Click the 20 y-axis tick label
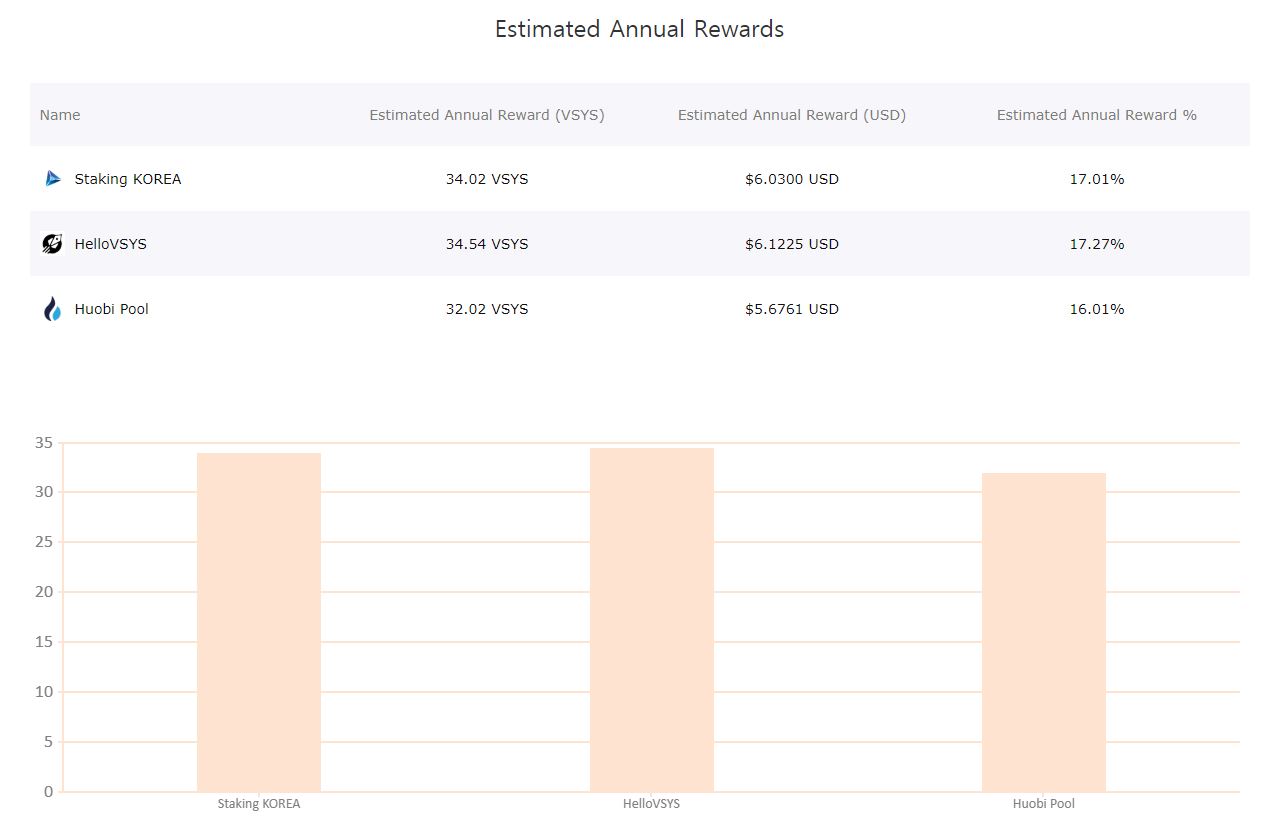 (43, 592)
